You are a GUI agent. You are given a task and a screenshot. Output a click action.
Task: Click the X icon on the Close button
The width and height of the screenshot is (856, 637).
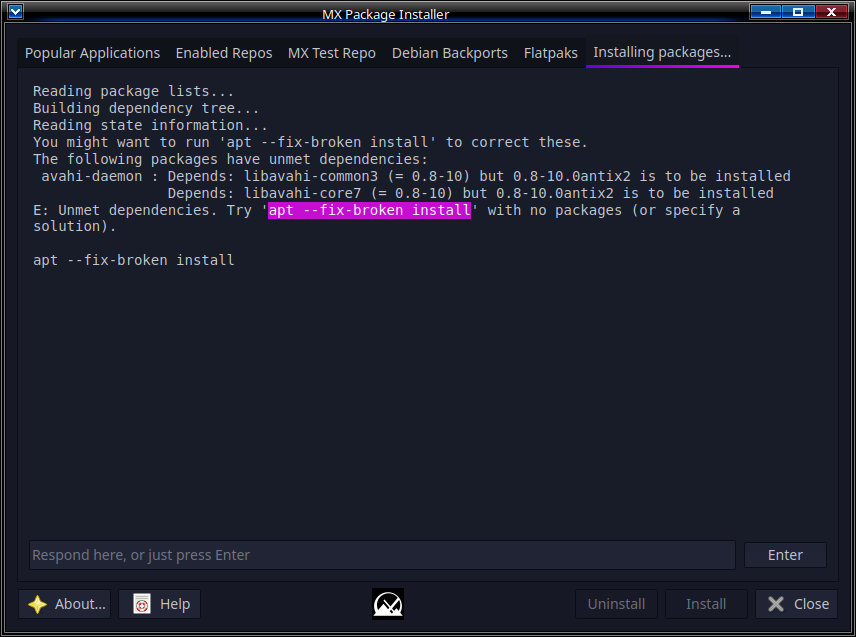(776, 604)
